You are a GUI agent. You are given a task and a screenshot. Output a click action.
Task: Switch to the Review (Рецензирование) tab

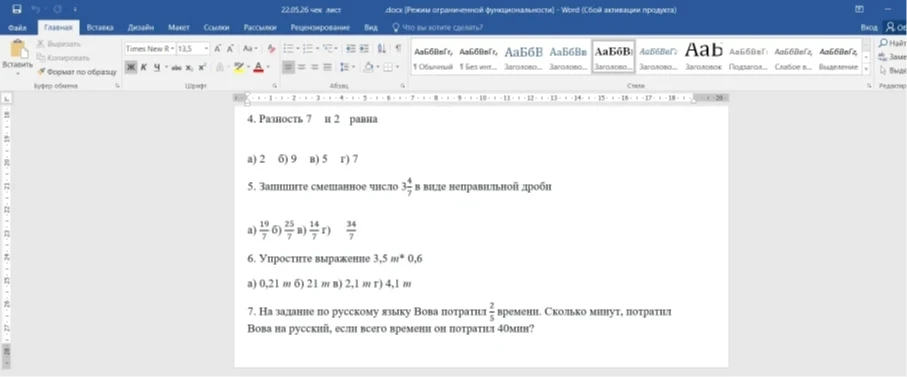[x=320, y=27]
